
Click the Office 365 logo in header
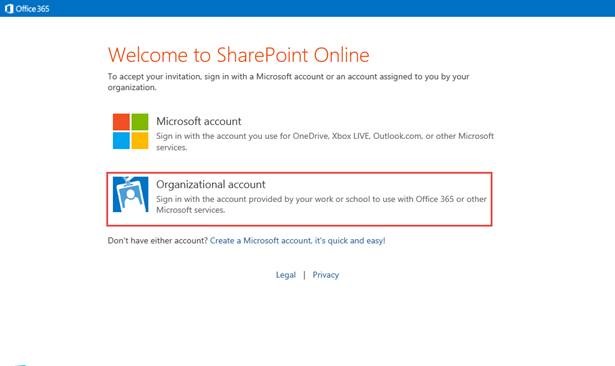[x=27, y=8]
